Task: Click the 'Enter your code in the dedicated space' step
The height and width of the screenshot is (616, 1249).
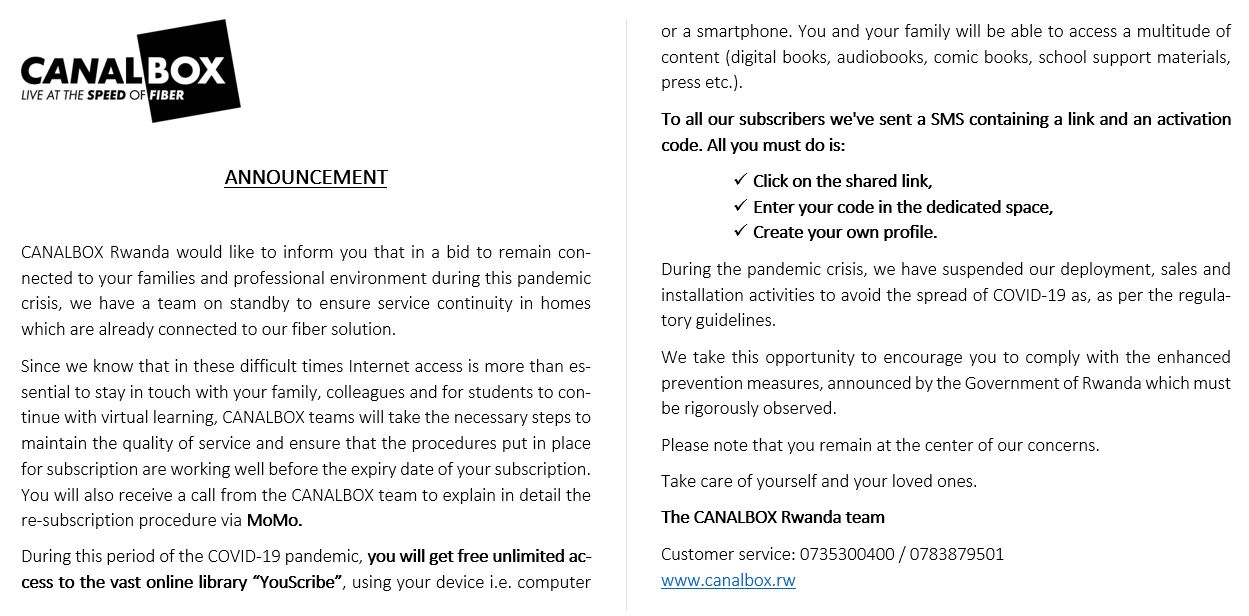Action: tap(903, 207)
